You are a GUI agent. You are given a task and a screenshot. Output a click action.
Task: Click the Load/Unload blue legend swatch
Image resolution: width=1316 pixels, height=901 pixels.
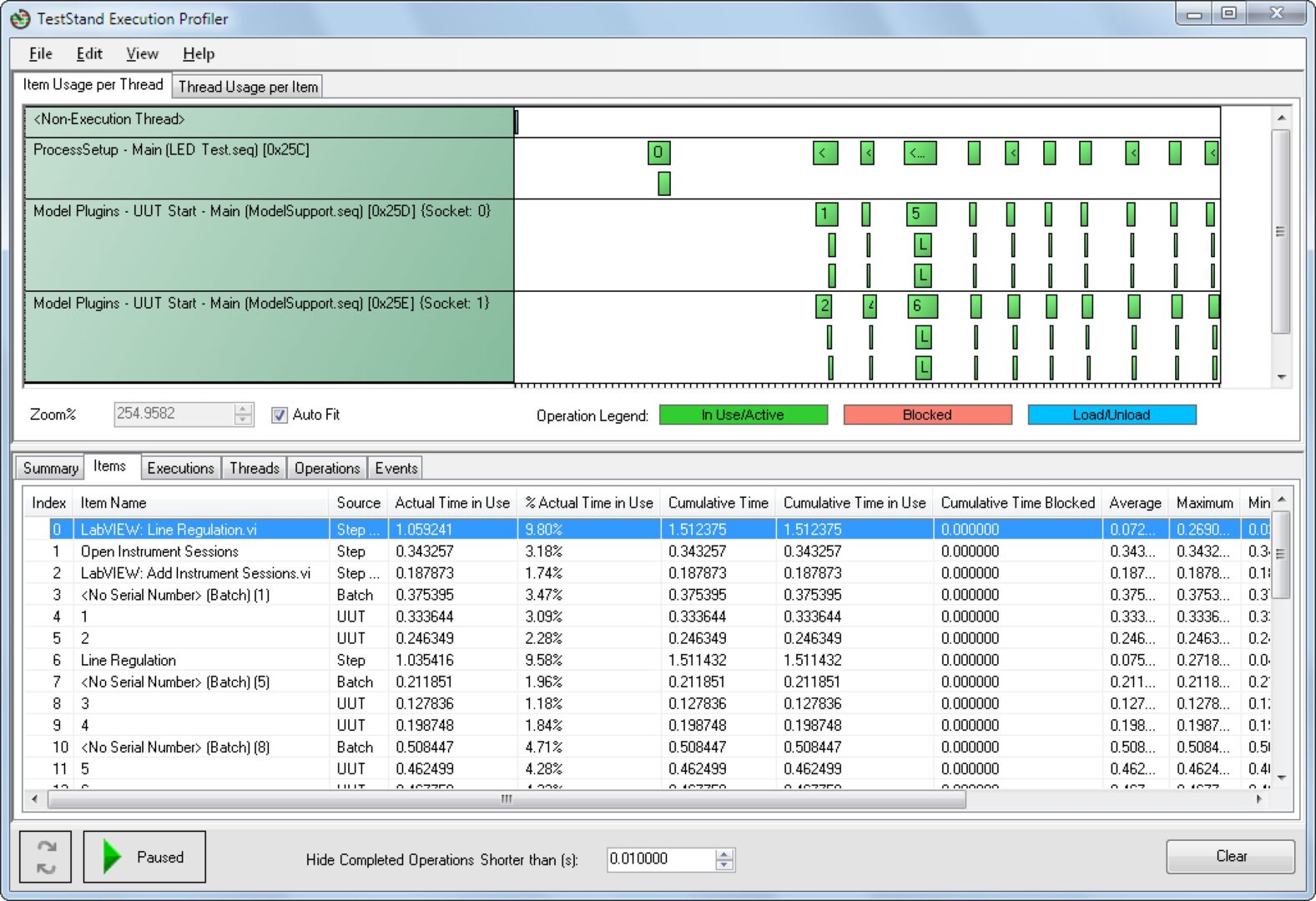tap(1112, 415)
